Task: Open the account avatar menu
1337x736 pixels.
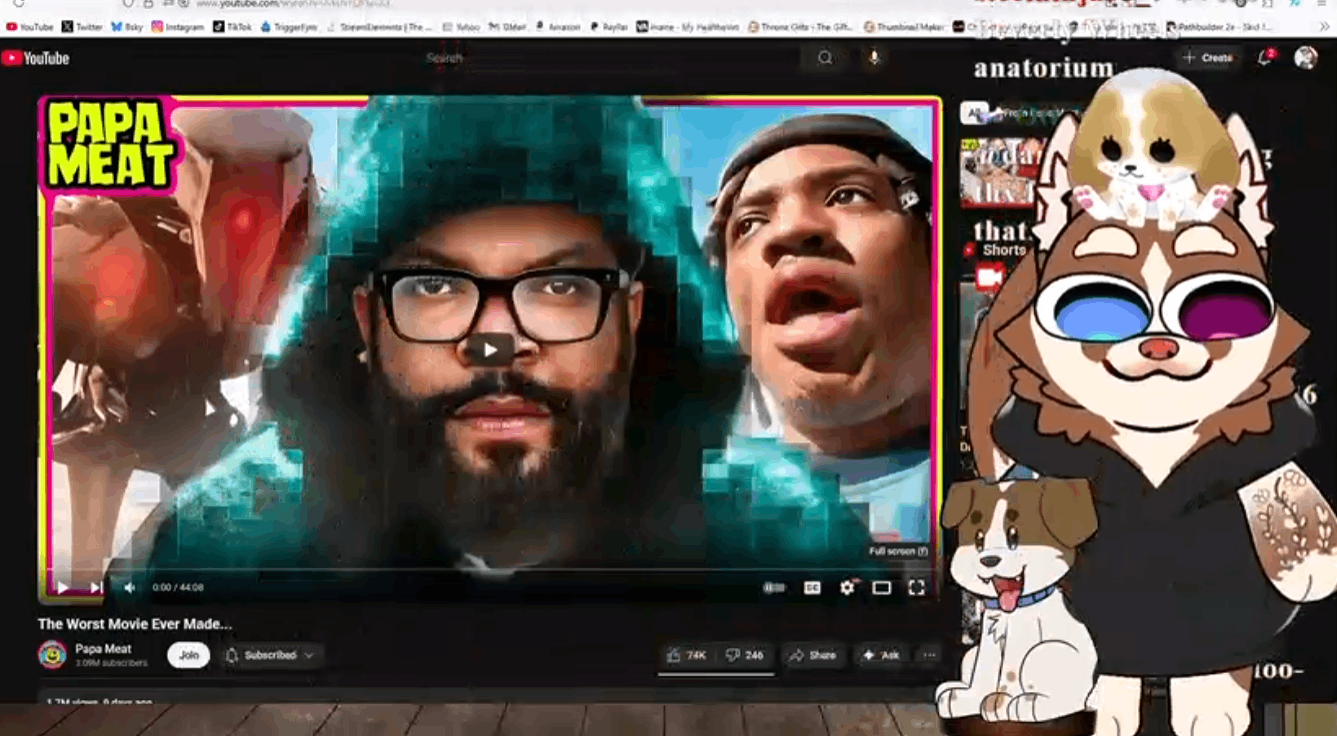Action: point(1305,58)
